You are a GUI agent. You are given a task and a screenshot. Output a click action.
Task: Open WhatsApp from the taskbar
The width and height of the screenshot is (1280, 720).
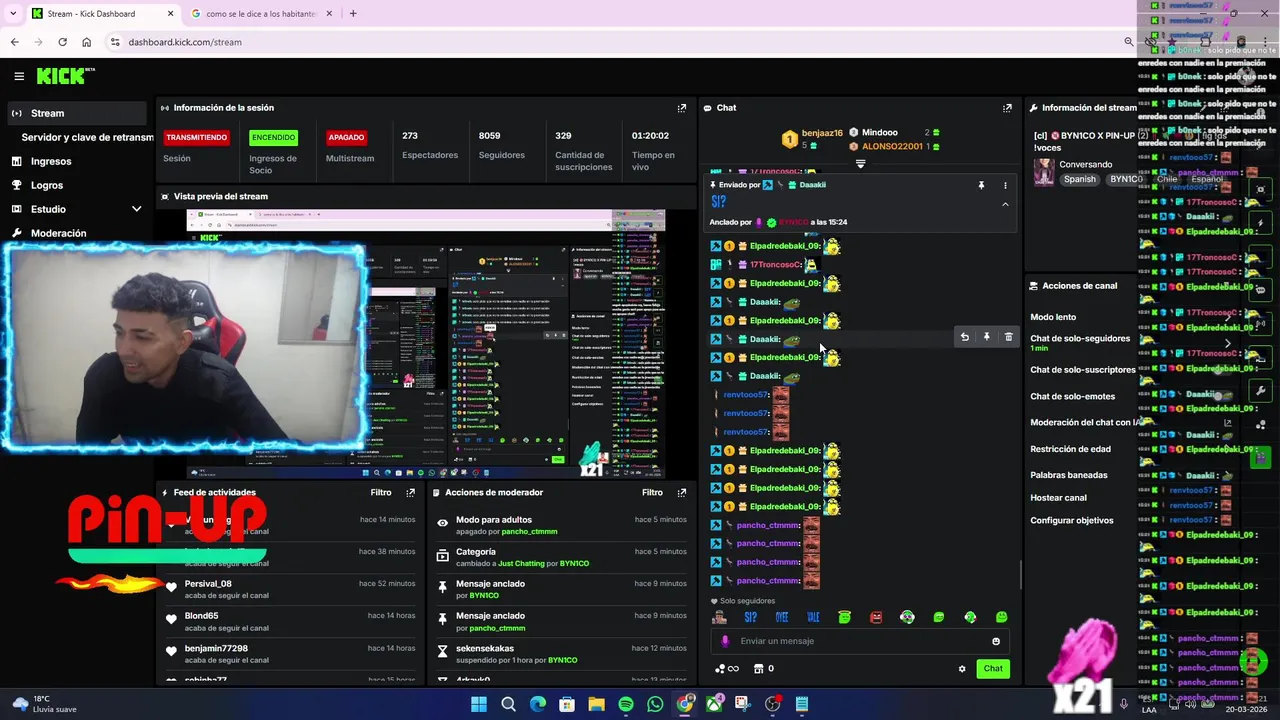pos(655,704)
